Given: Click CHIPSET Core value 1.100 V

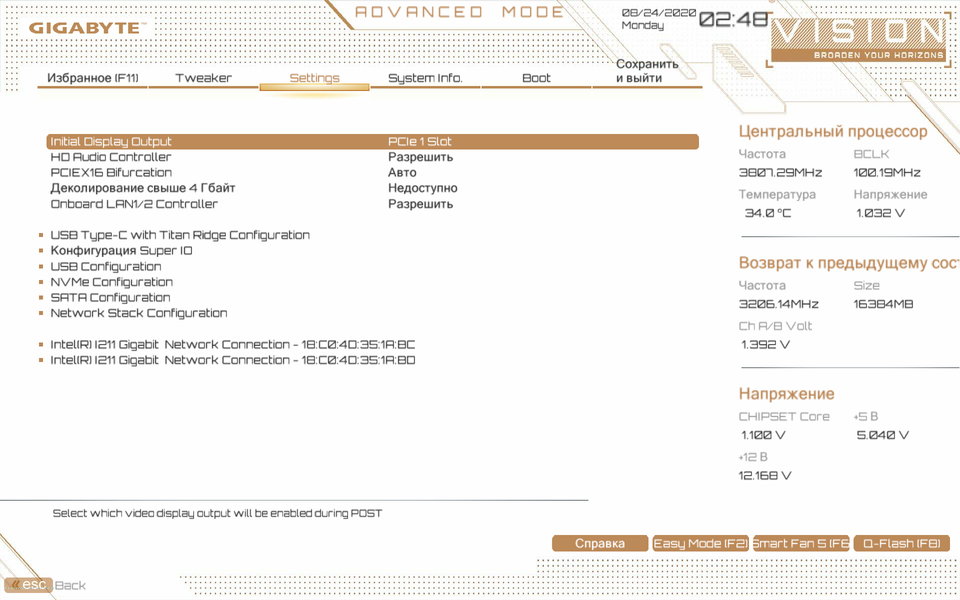Looking at the screenshot, I should point(763,435).
